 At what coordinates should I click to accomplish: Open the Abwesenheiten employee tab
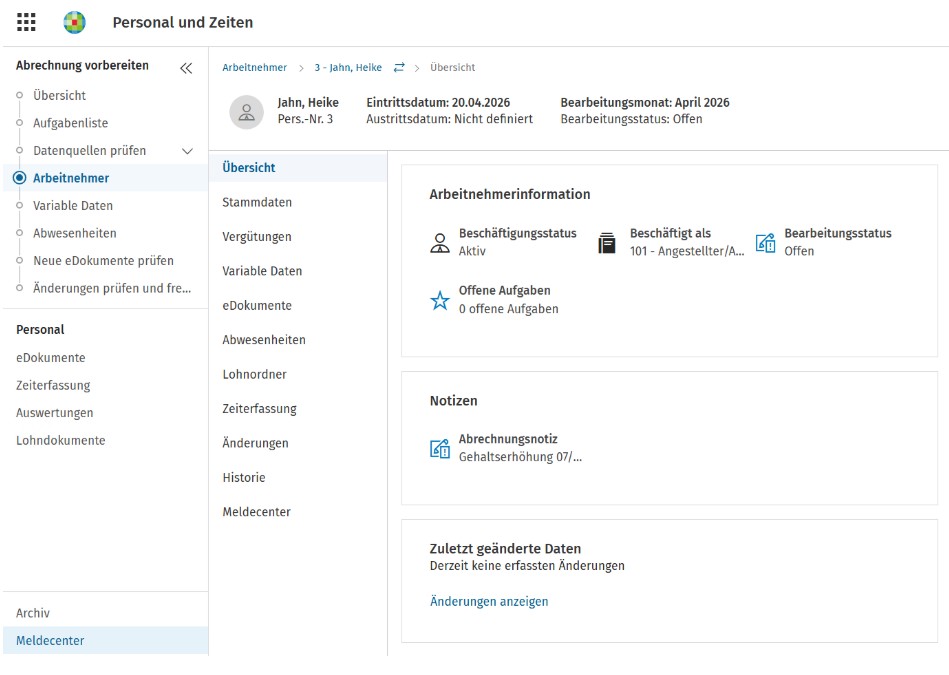click(264, 340)
